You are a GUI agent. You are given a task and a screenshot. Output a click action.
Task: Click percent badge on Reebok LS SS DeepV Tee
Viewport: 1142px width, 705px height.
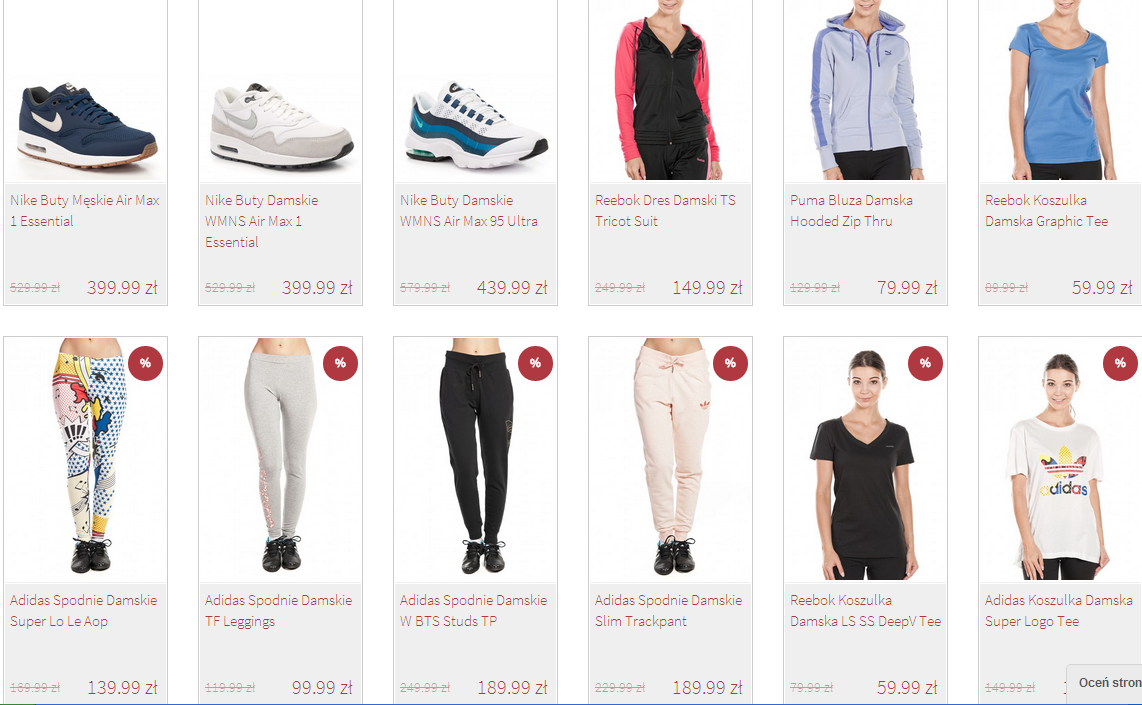926,363
